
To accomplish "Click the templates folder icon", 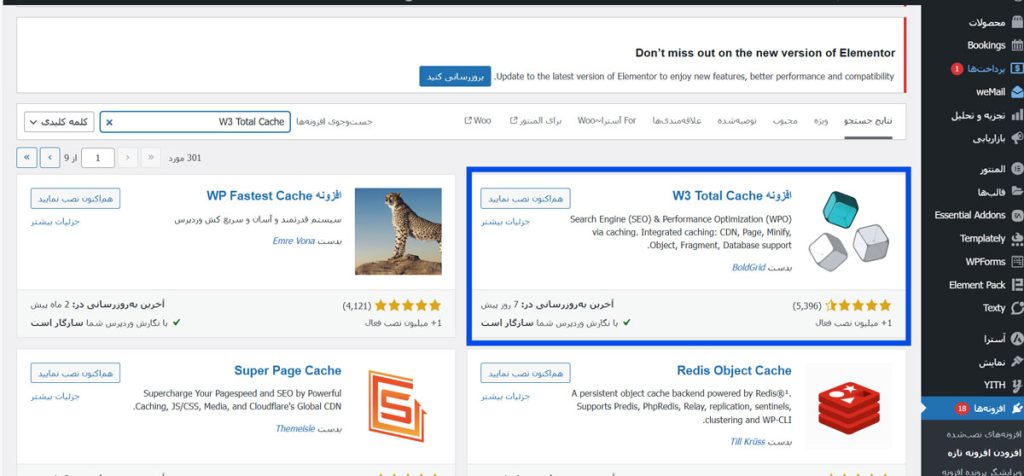I will tap(1017, 192).
